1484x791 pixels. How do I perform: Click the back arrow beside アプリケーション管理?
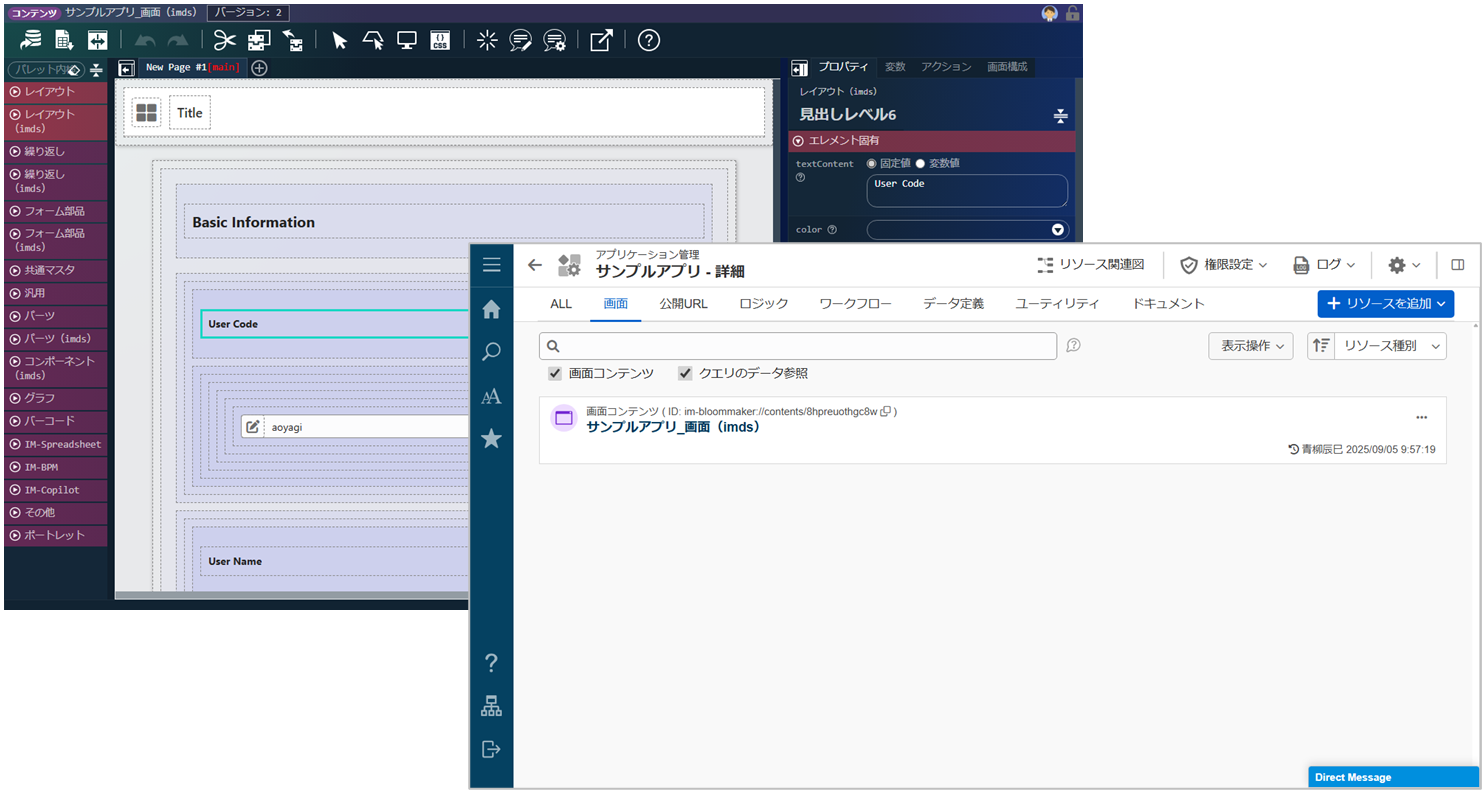(x=535, y=265)
